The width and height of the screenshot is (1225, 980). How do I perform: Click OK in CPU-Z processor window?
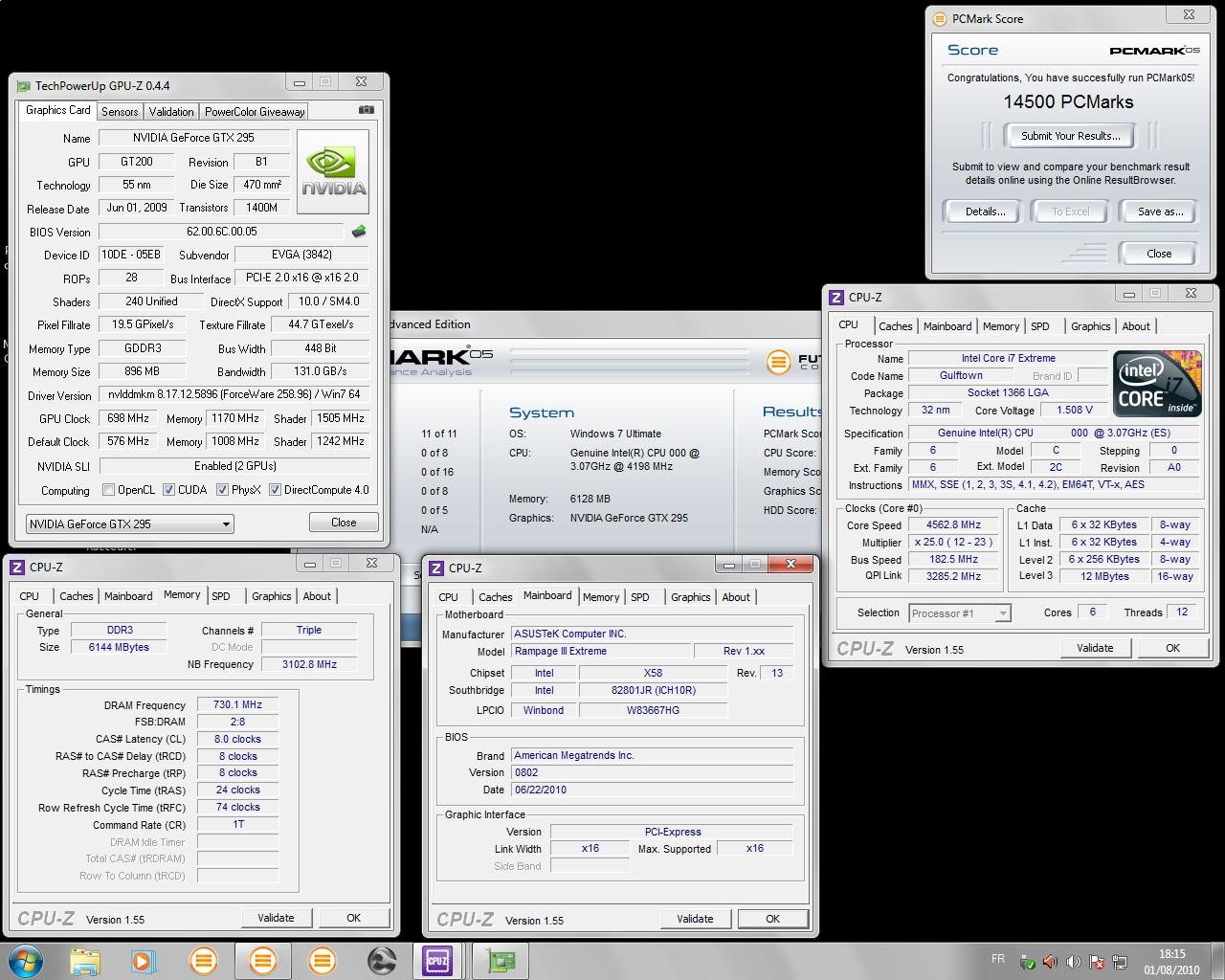click(x=1172, y=648)
